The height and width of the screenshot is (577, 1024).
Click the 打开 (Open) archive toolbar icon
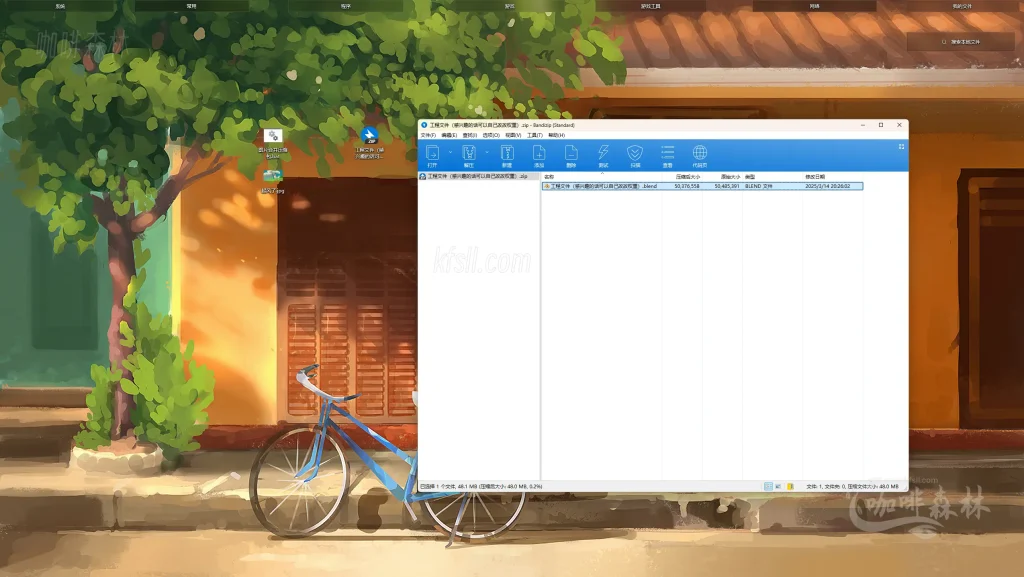(x=432, y=155)
